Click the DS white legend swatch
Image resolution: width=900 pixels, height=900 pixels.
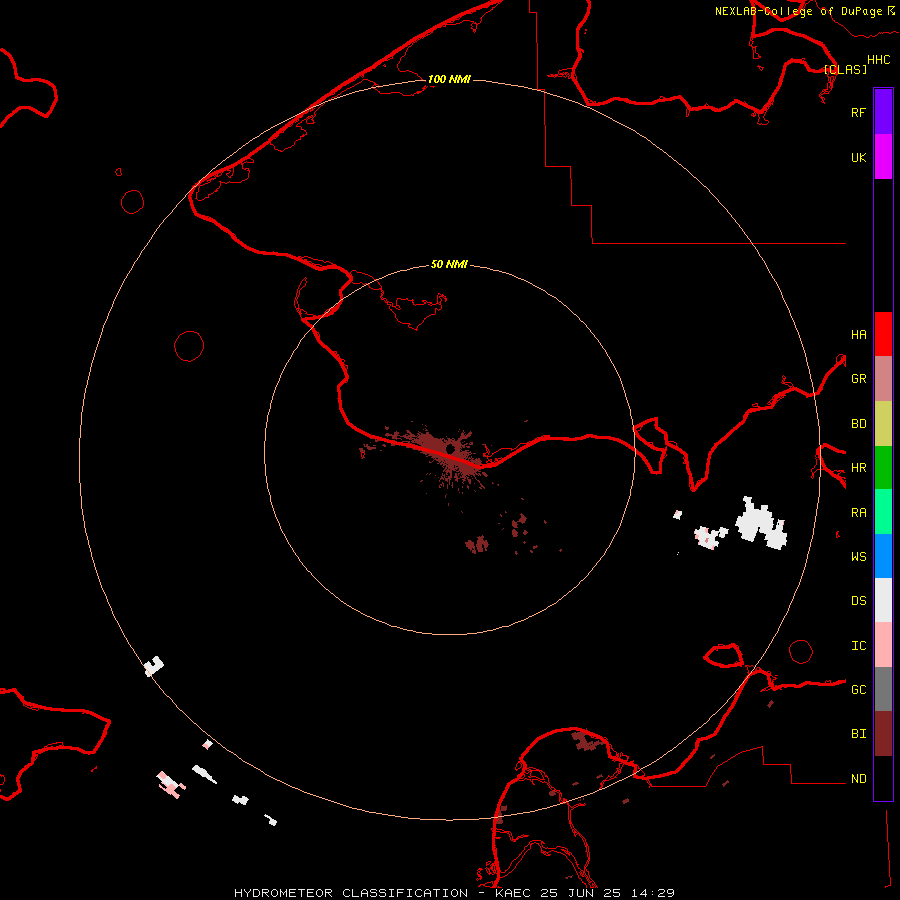[883, 600]
